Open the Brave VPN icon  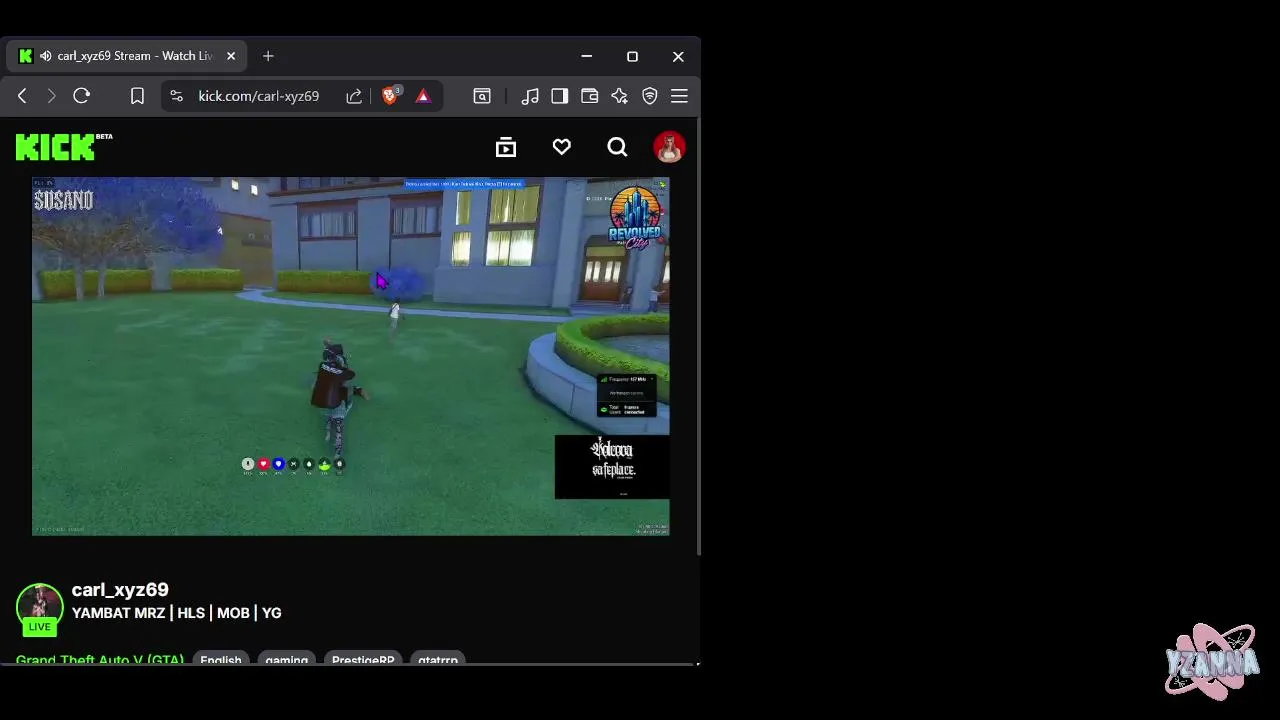(650, 96)
